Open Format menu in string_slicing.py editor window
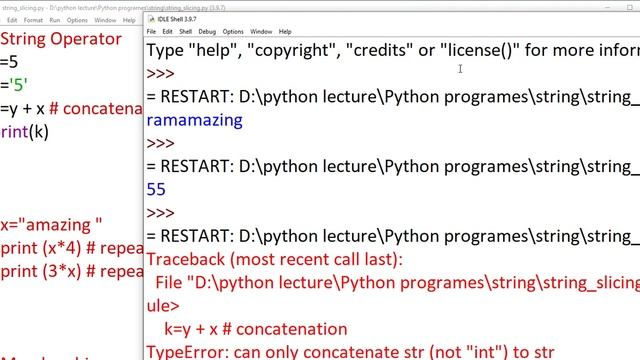This screenshot has width=640, height=360. click(x=33, y=20)
